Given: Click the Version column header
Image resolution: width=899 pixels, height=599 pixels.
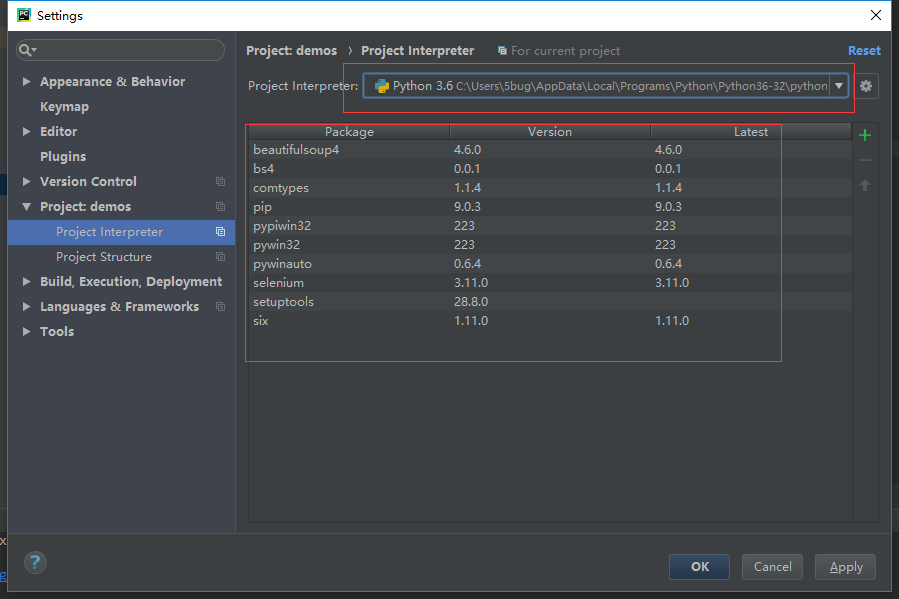Looking at the screenshot, I should [550, 132].
